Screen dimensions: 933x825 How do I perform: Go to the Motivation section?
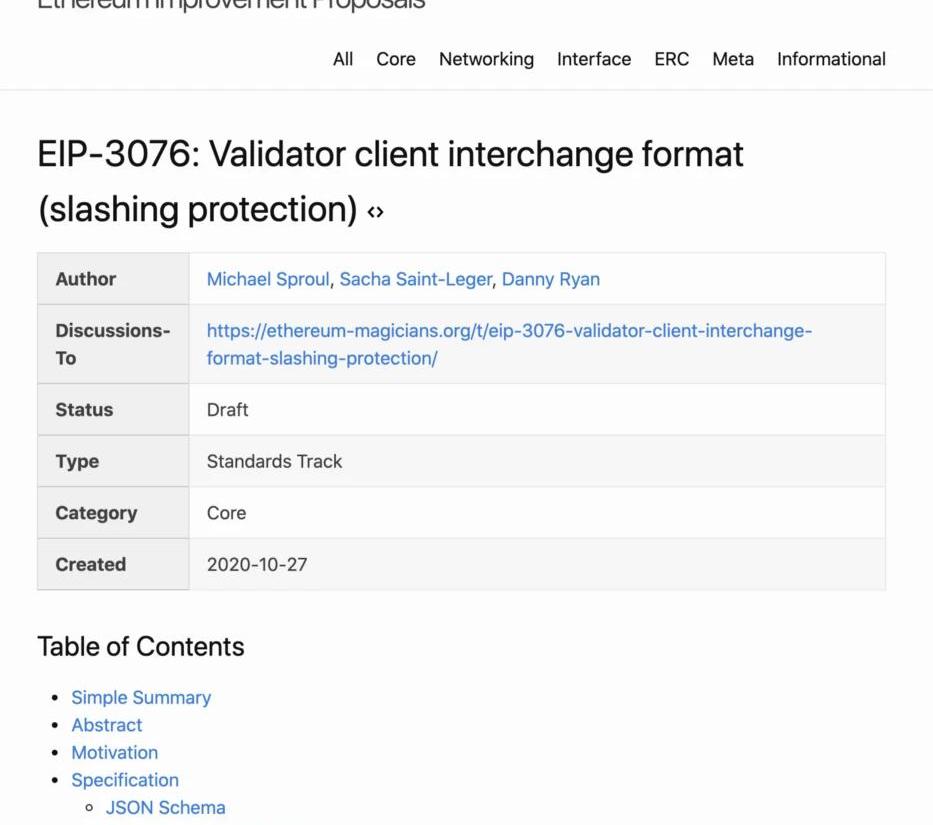(x=114, y=752)
